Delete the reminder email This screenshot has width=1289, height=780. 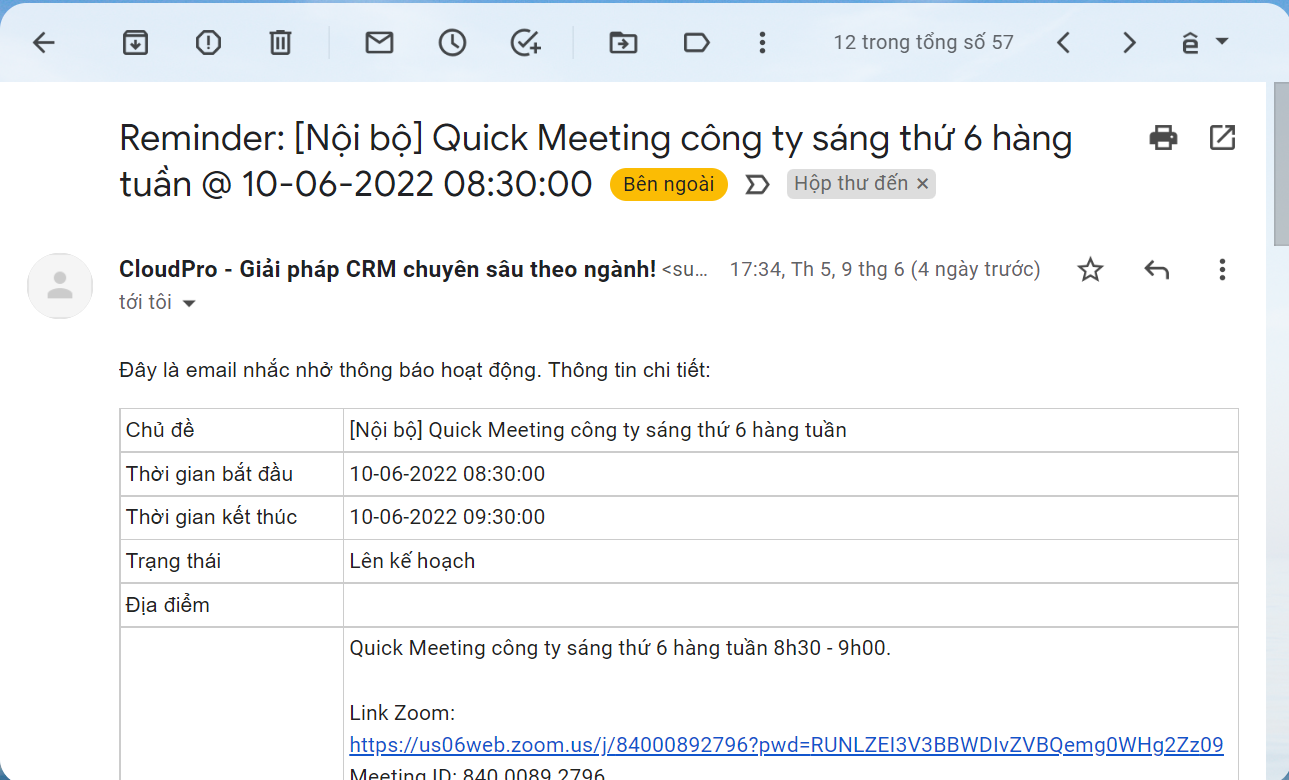tap(279, 42)
